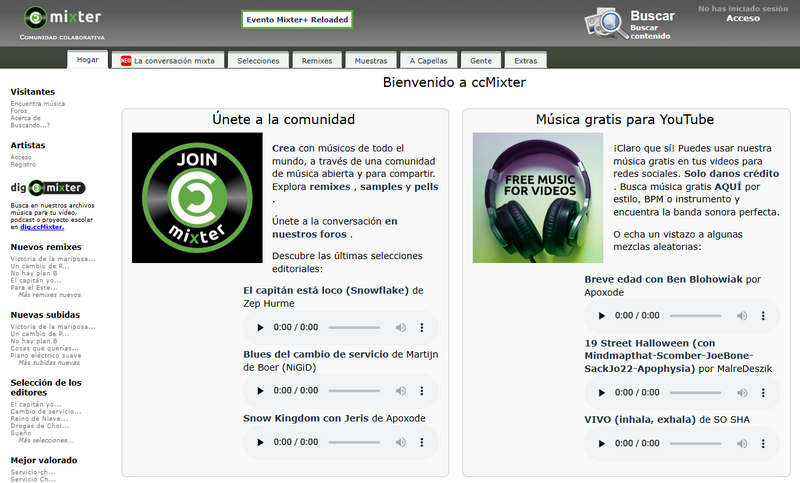Click Solo danos crédito link
The width and height of the screenshot is (800, 483).
click(x=732, y=174)
